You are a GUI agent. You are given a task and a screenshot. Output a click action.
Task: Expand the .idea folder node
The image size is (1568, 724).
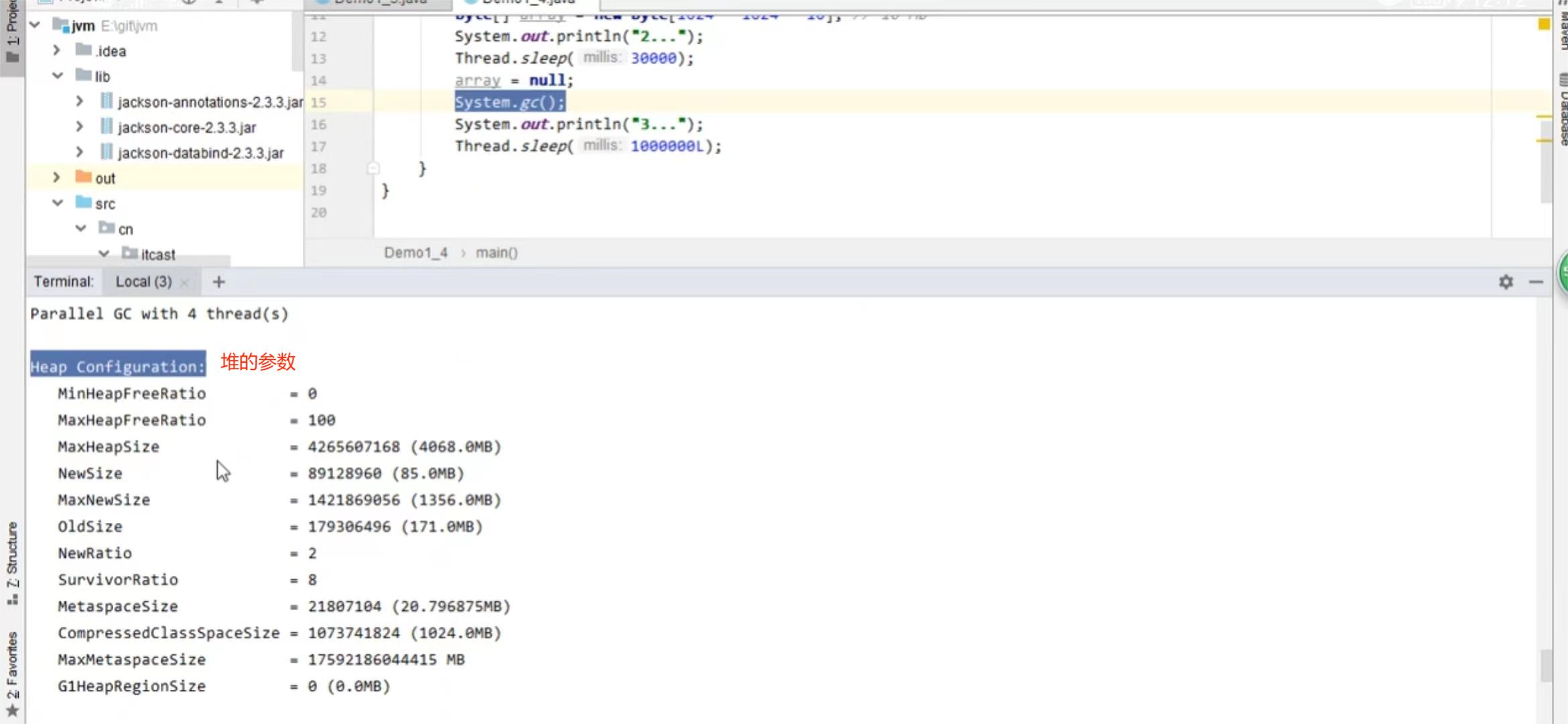click(x=57, y=50)
